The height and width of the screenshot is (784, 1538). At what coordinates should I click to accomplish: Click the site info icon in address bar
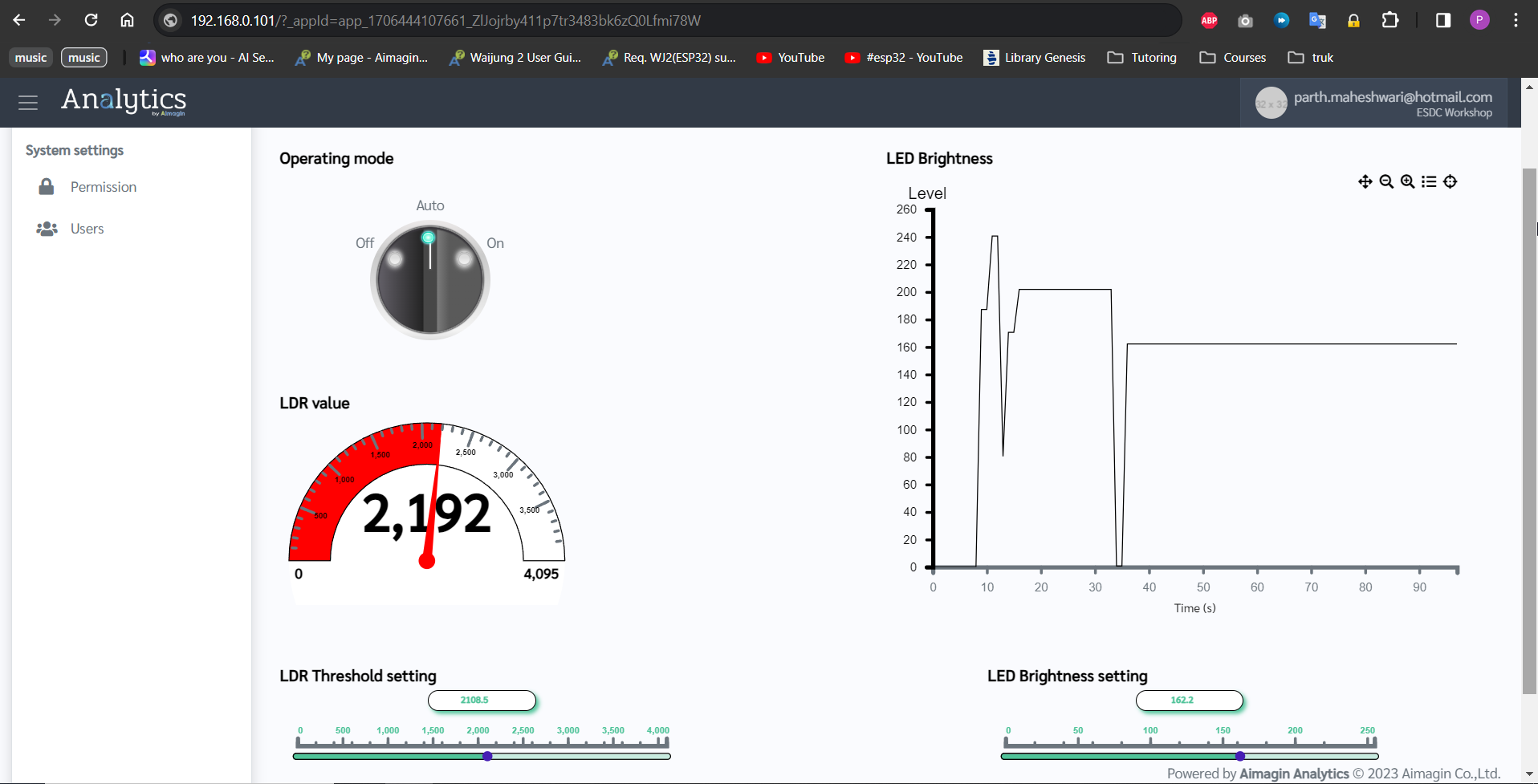pos(170,20)
